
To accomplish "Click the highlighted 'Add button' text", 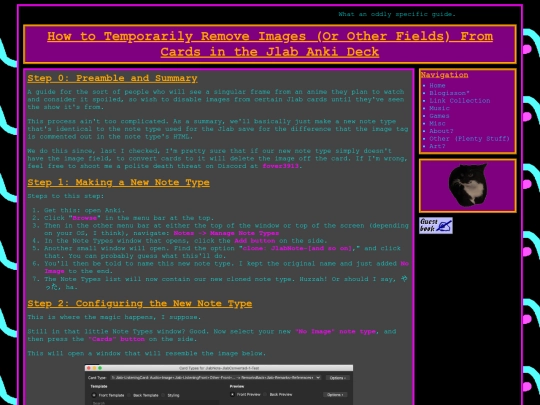I will point(255,241).
